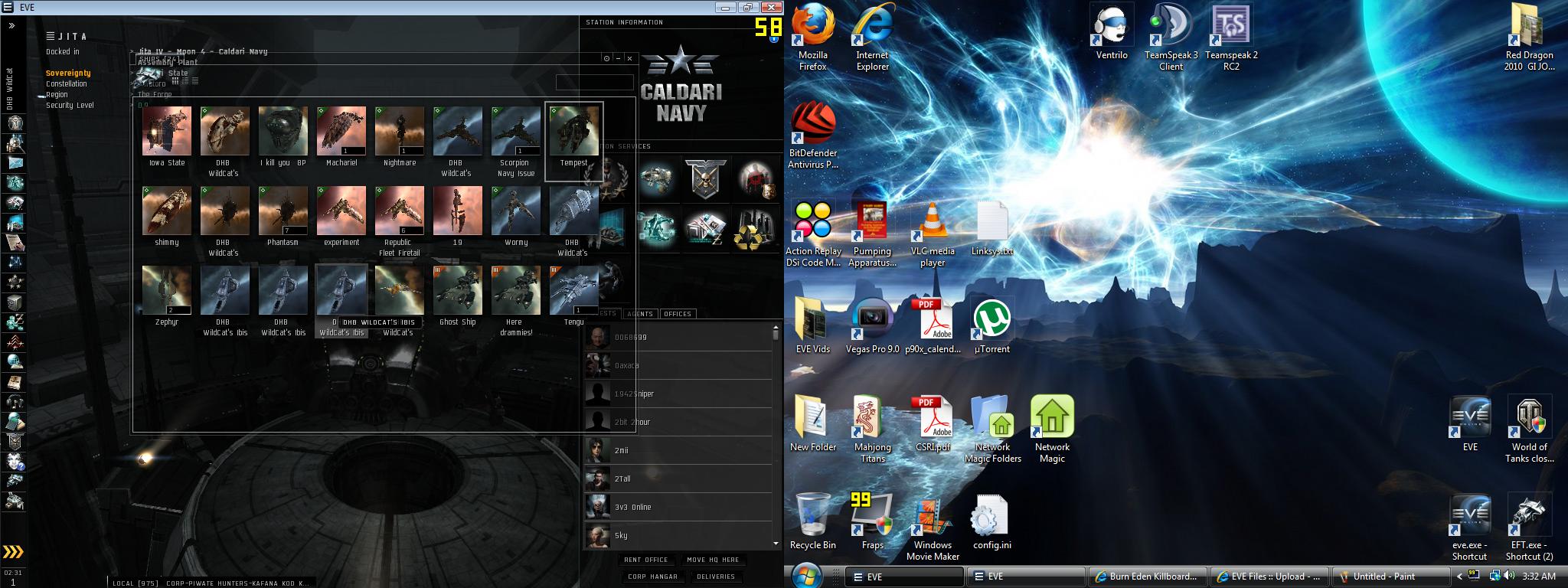Open the Corp Hangar button
1568x588 pixels.
[x=652, y=577]
